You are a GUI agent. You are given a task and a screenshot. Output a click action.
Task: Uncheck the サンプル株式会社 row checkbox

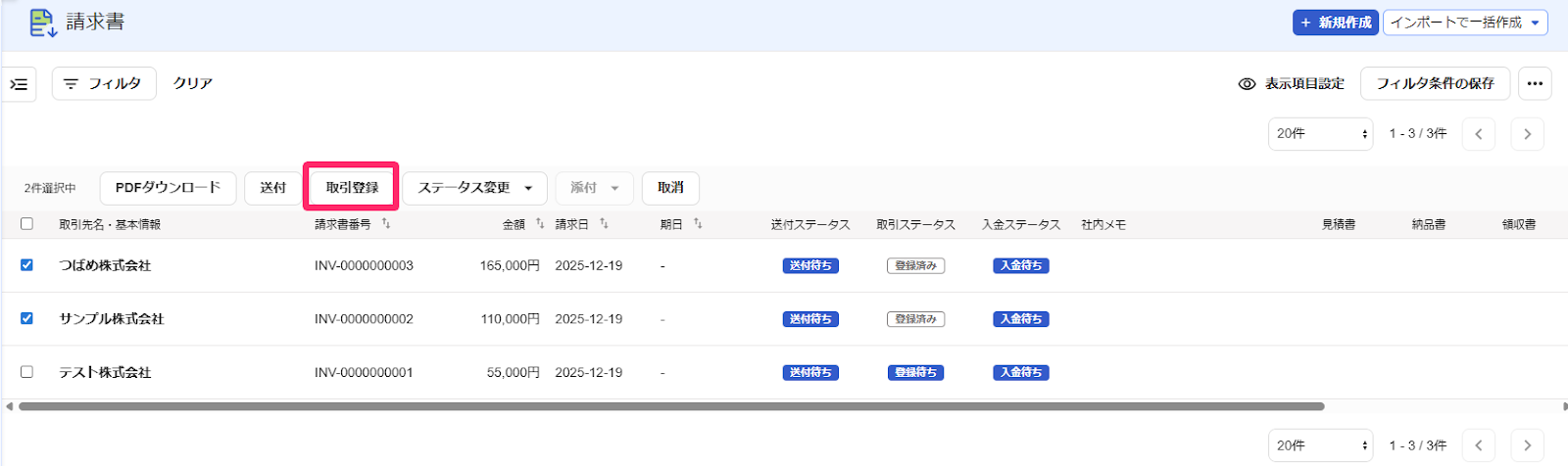[26, 318]
